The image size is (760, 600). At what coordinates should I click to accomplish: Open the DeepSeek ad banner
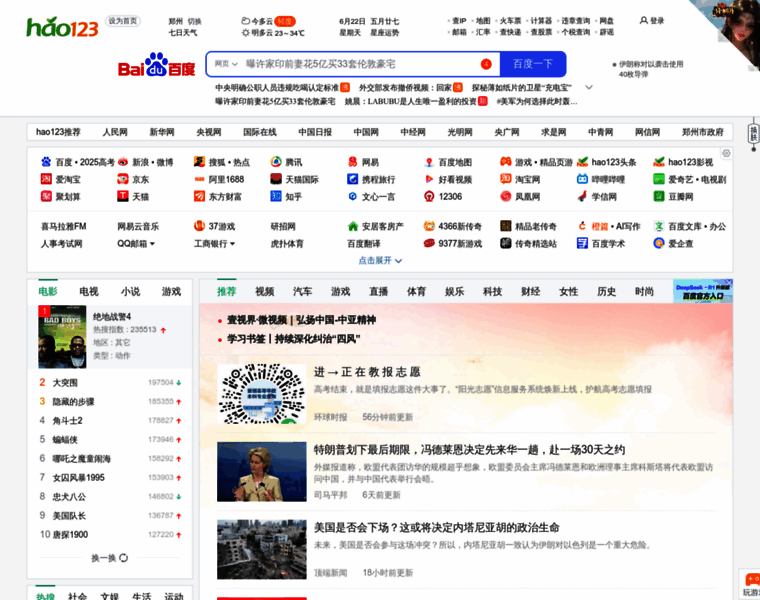pyautogui.click(x=703, y=291)
